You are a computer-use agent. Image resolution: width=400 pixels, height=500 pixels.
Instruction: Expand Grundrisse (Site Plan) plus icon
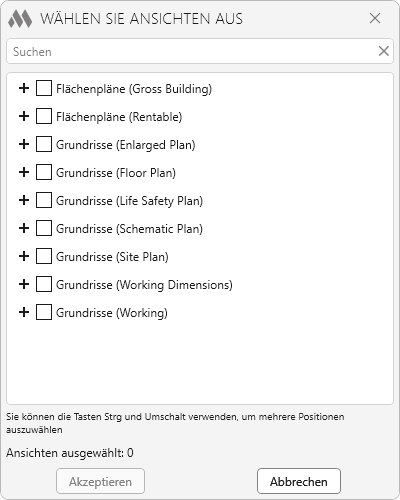(24, 256)
